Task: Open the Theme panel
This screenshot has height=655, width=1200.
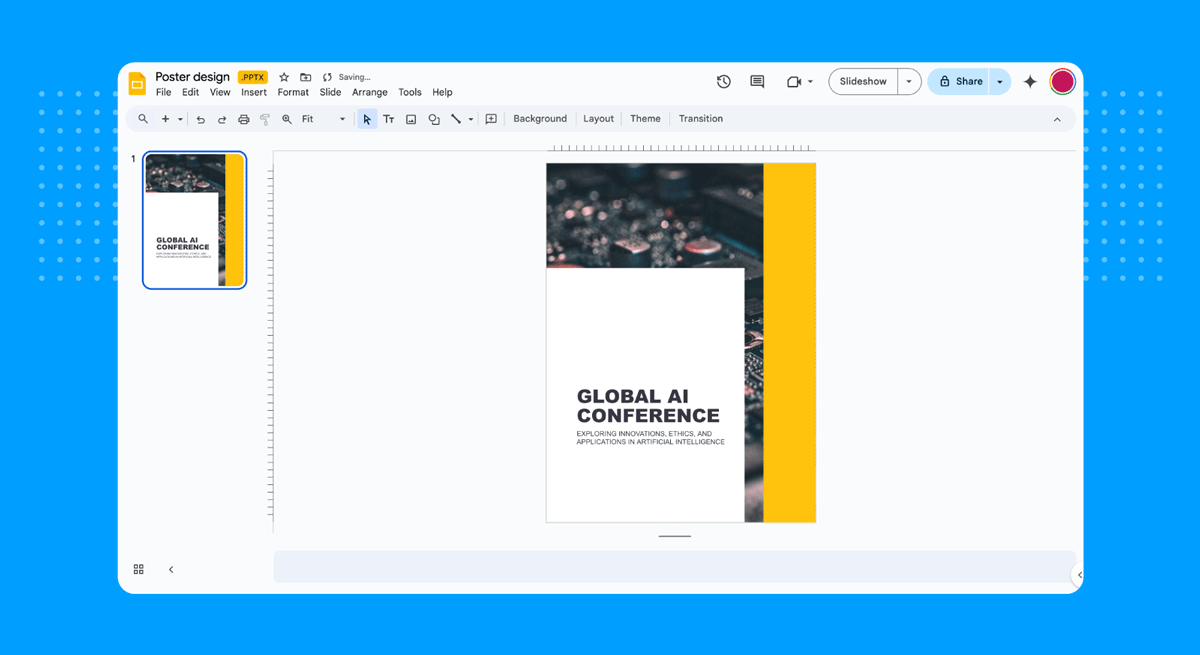Action: click(x=645, y=119)
